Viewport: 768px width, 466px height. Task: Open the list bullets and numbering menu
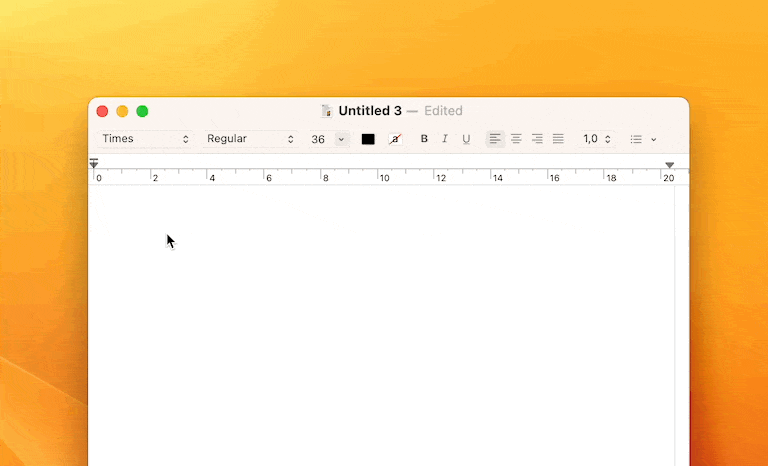coord(643,139)
